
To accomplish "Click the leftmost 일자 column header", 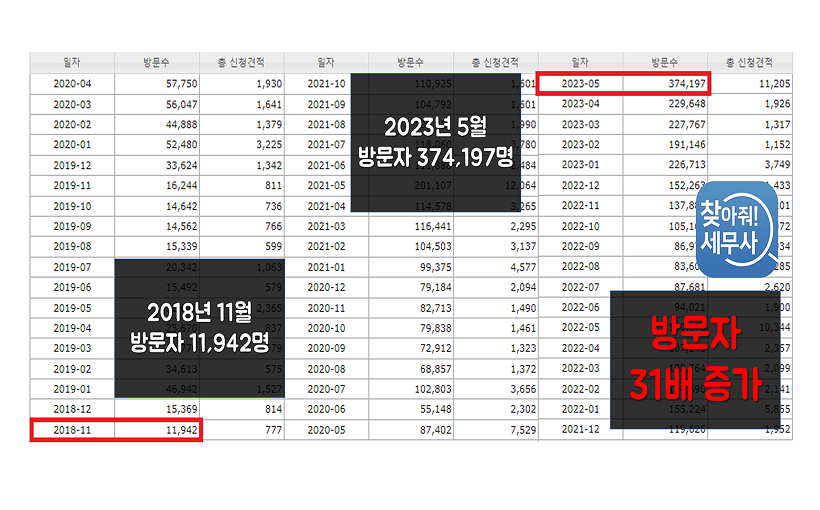I will click(72, 62).
